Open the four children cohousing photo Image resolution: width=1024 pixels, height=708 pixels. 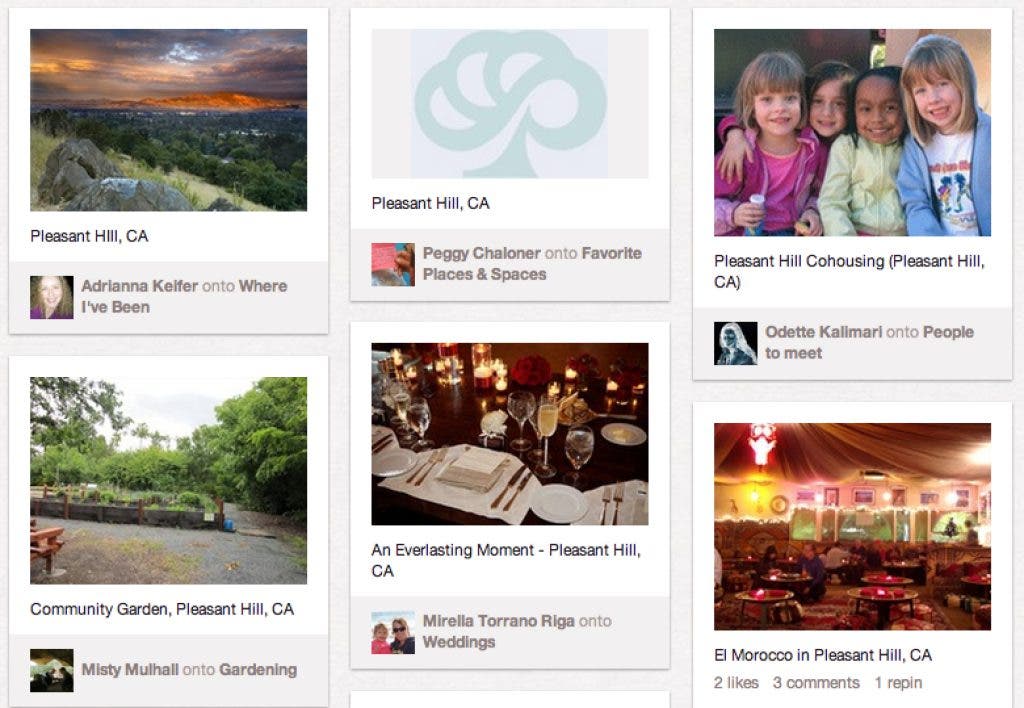pyautogui.click(x=852, y=132)
